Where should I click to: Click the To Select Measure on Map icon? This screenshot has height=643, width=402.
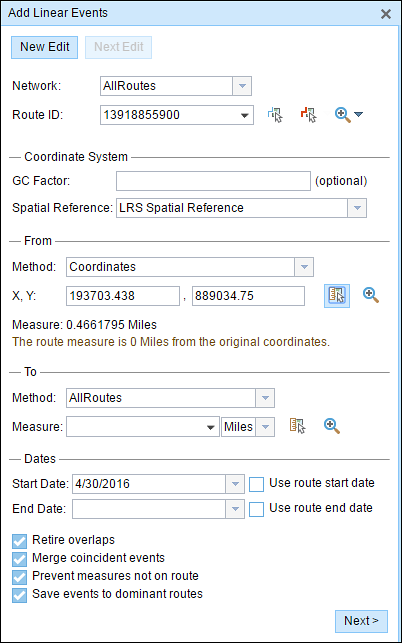click(297, 426)
